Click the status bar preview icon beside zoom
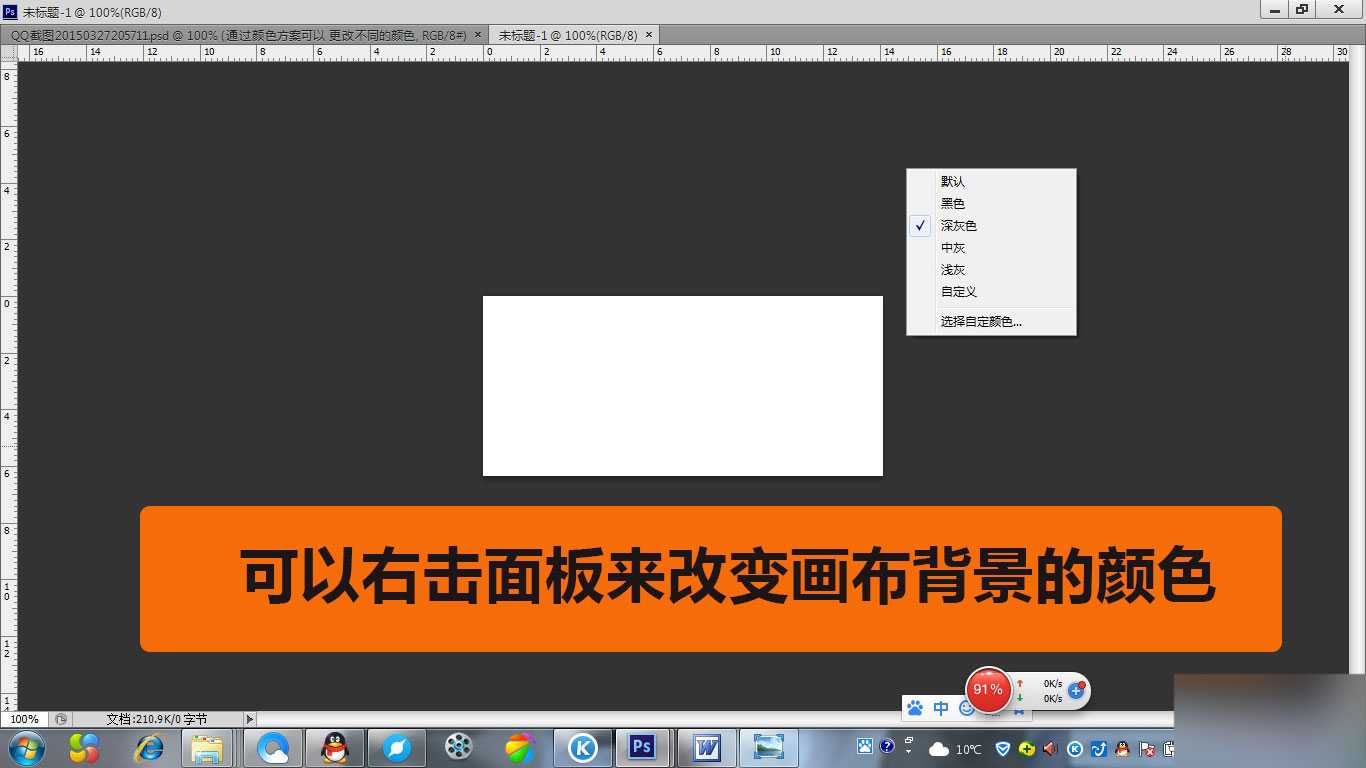The image size is (1366, 768). 62,719
